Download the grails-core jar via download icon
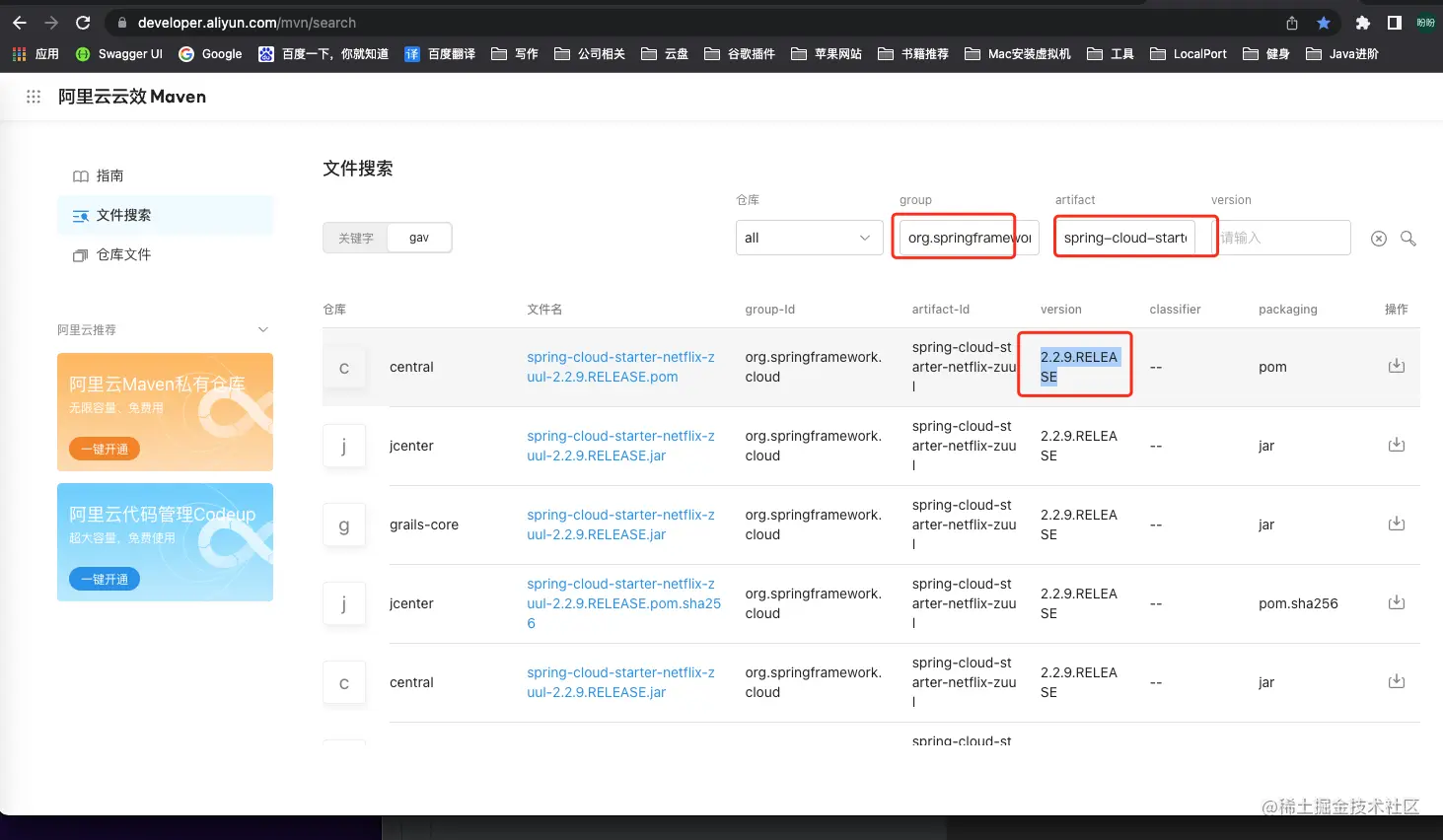Screen dimensions: 1443x840 click(x=1397, y=524)
